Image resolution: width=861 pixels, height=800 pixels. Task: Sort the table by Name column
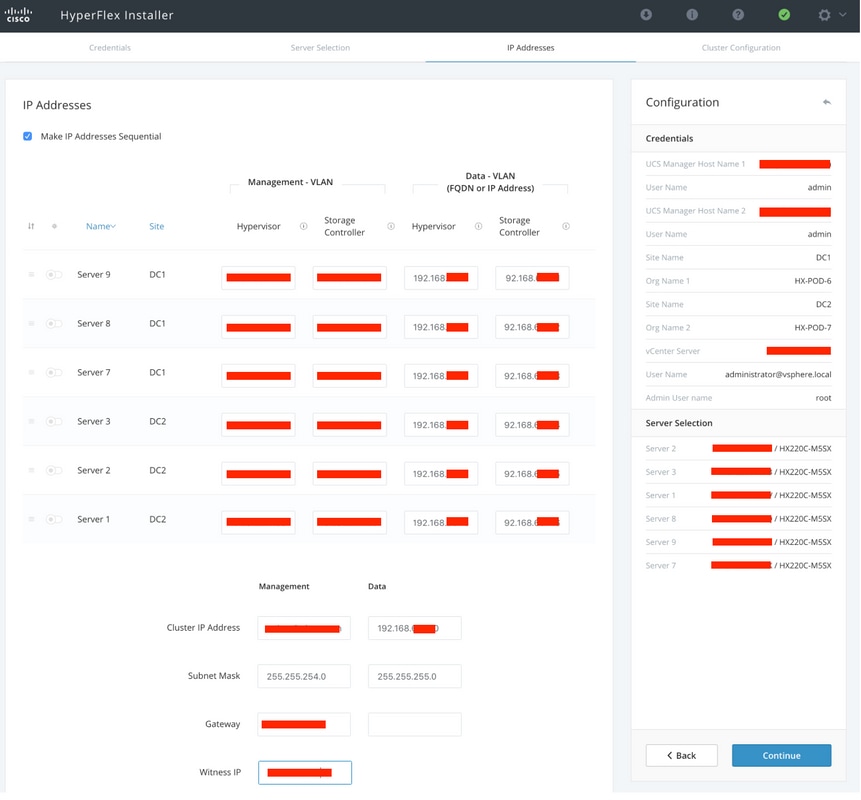pyautogui.click(x=100, y=226)
